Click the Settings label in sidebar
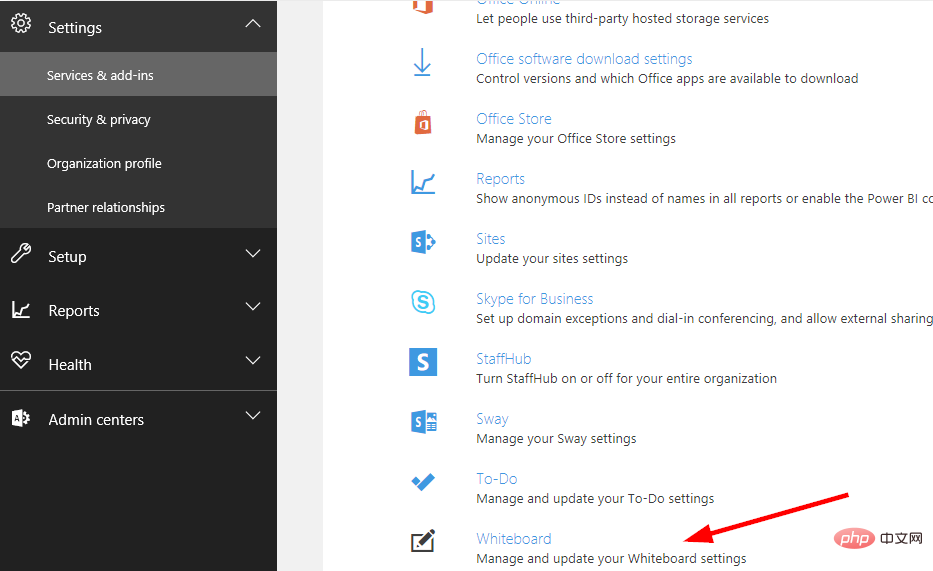This screenshot has height=571, width=933. click(75, 28)
